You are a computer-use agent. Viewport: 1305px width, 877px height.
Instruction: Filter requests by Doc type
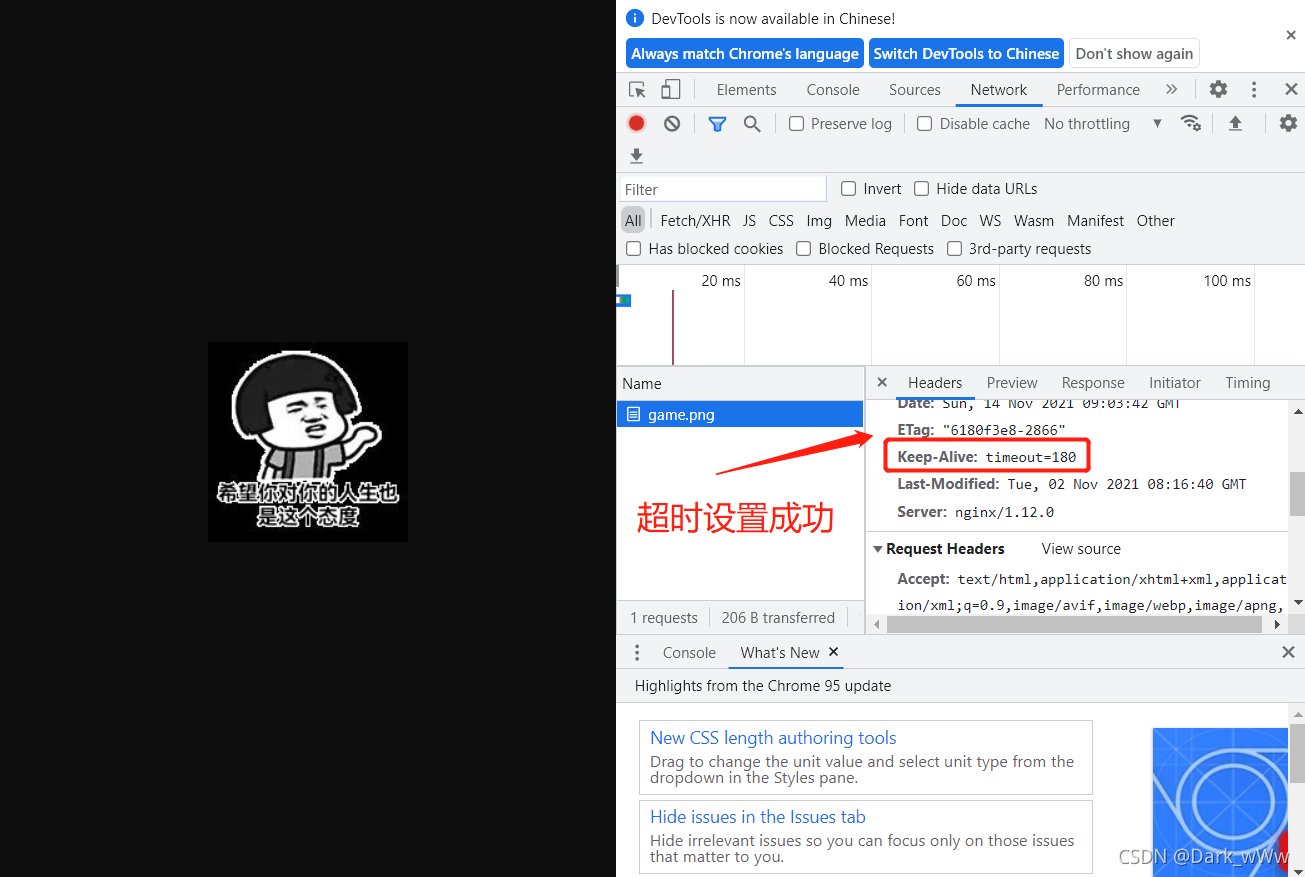tap(954, 220)
